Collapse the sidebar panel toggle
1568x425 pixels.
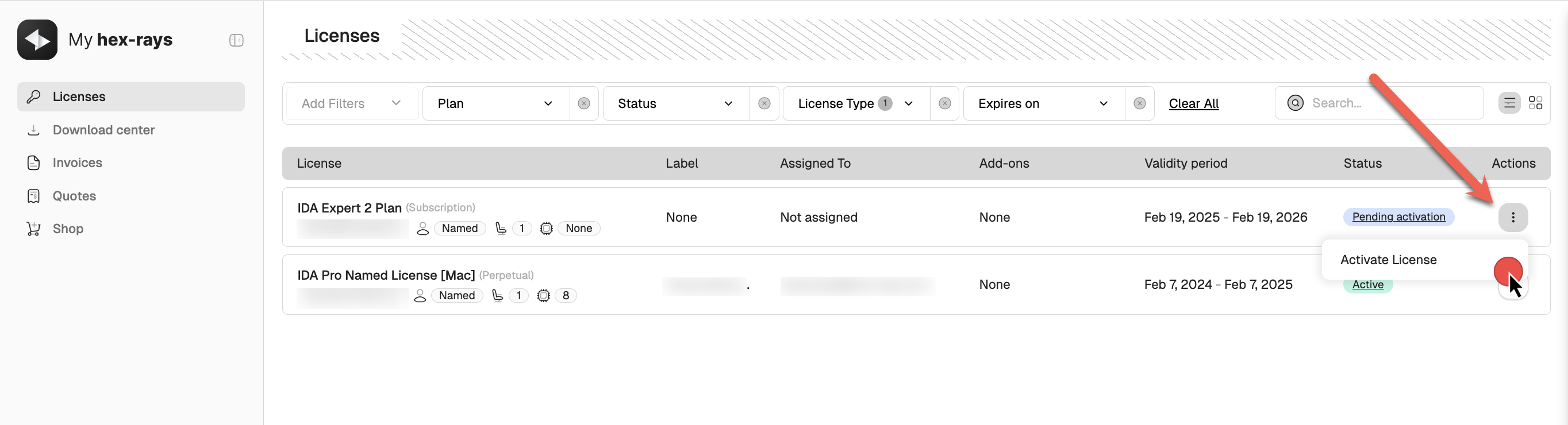(236, 40)
